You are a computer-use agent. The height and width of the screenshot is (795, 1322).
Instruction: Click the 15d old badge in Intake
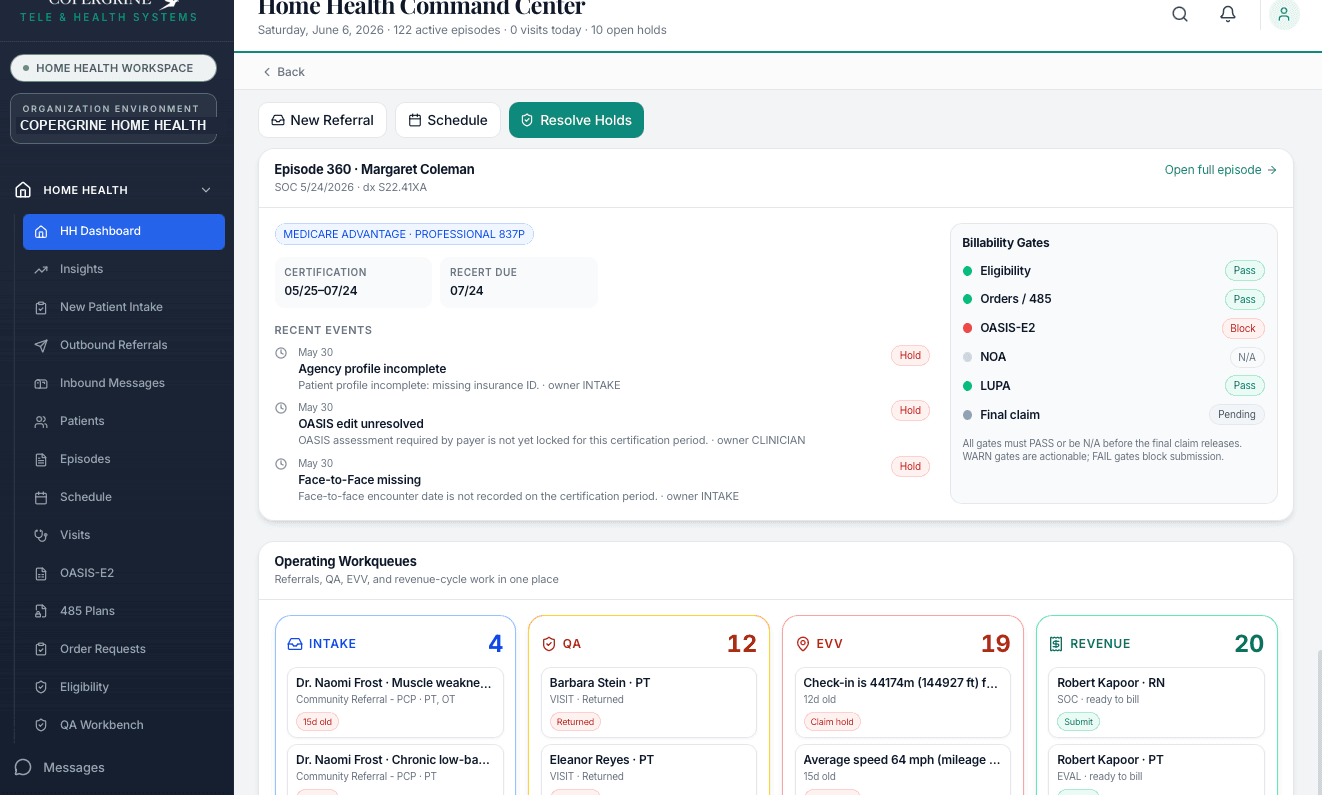[317, 721]
